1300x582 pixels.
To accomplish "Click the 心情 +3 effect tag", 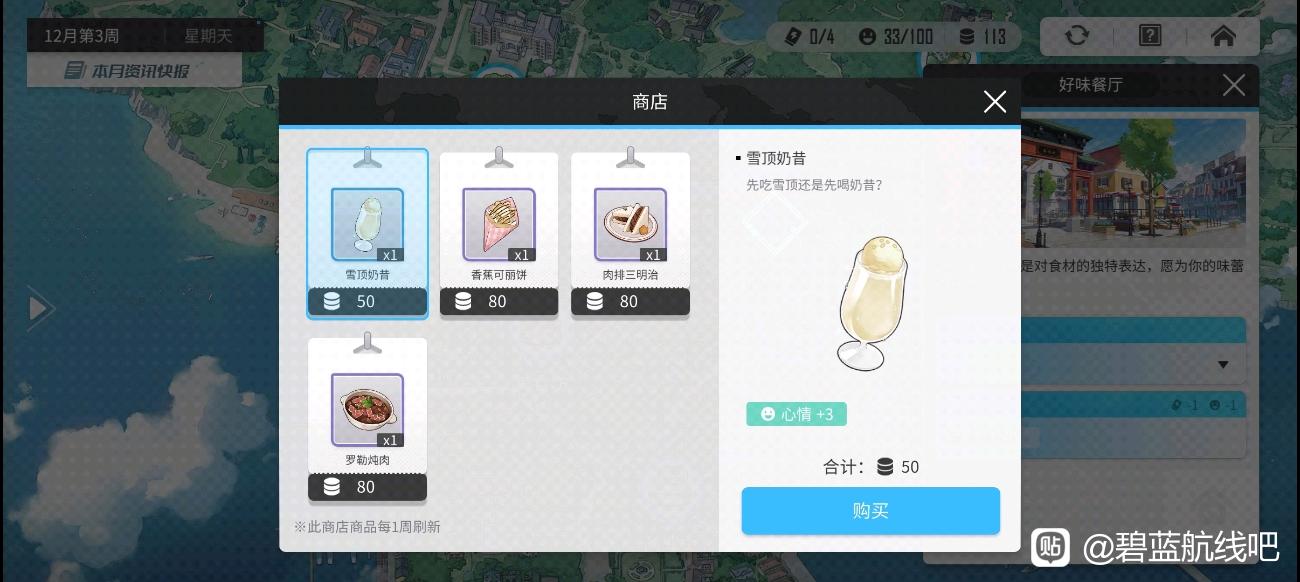I will tap(796, 414).
